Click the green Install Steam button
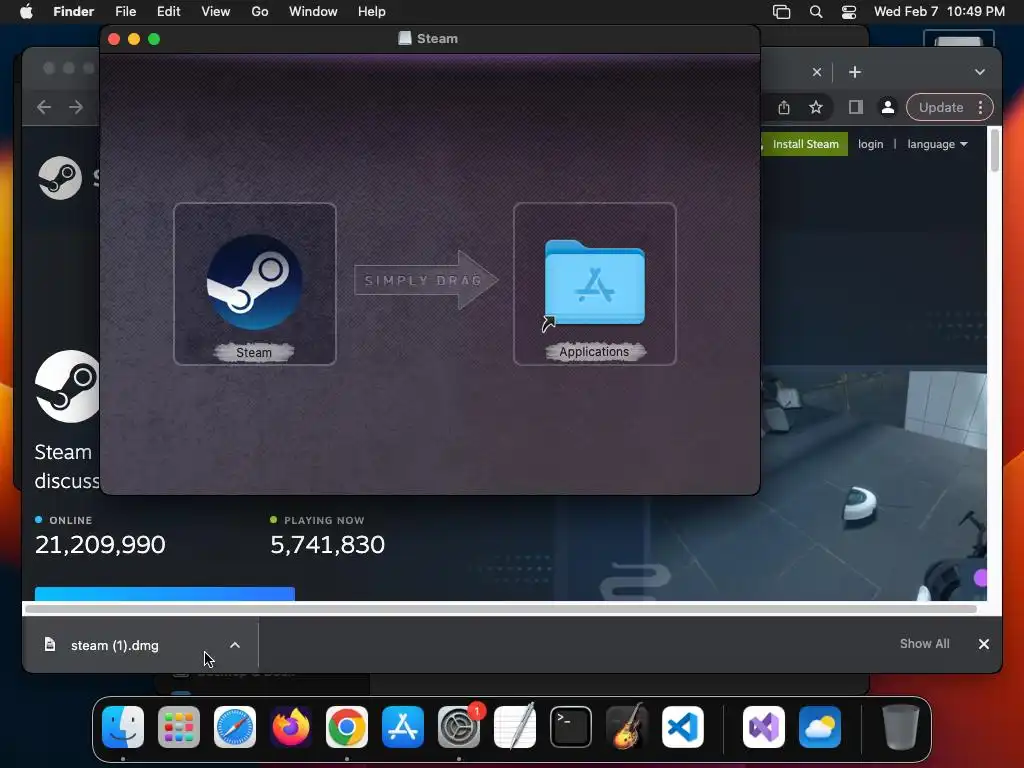Image resolution: width=1024 pixels, height=768 pixels. pyautogui.click(x=805, y=144)
